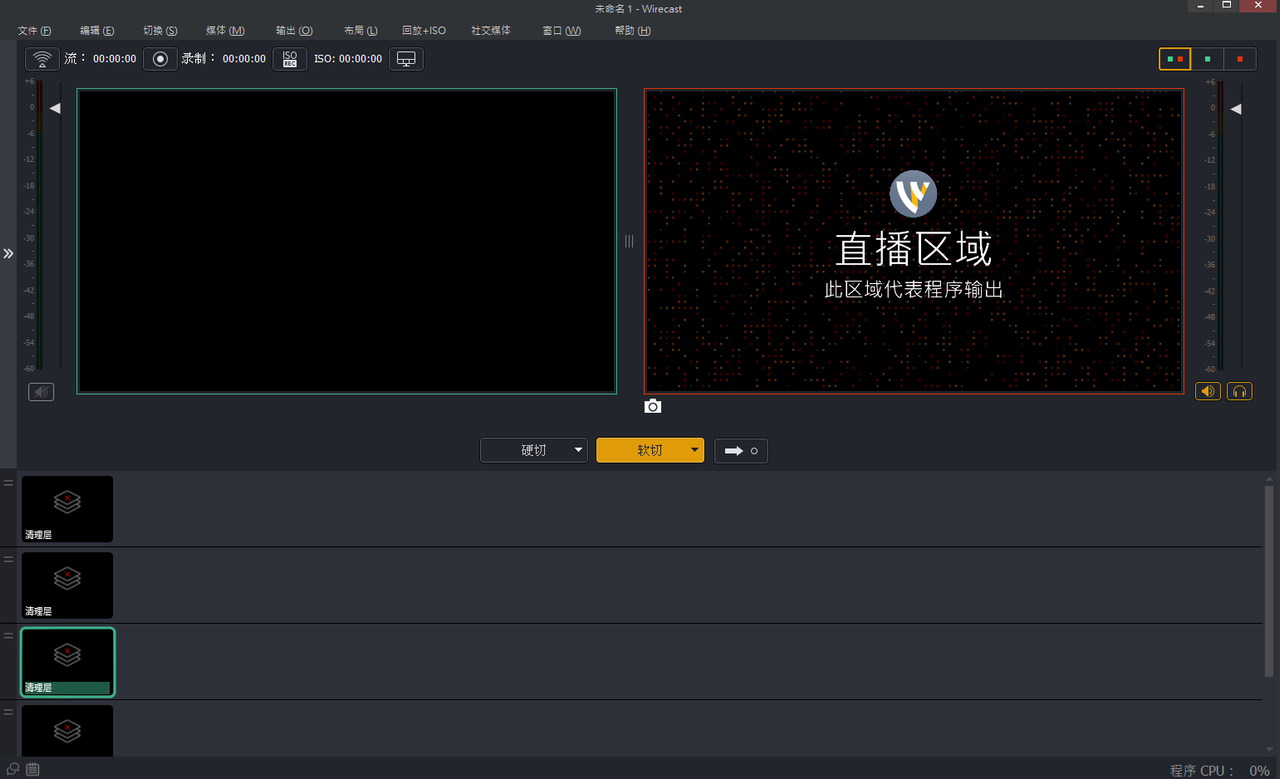Toggle preview audio mute speaker under left meter
Screen dimensions: 1280x779
(x=41, y=392)
